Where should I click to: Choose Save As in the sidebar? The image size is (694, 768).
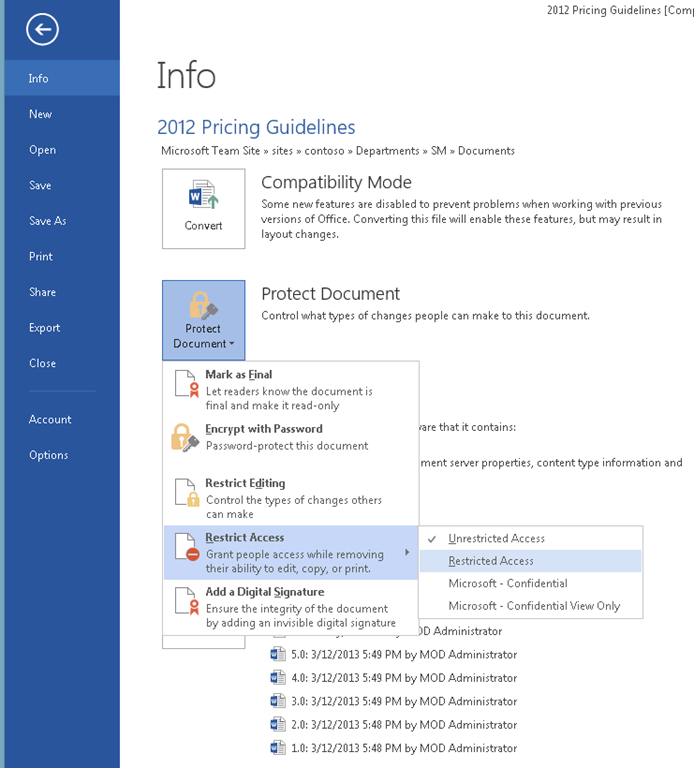pos(62,220)
